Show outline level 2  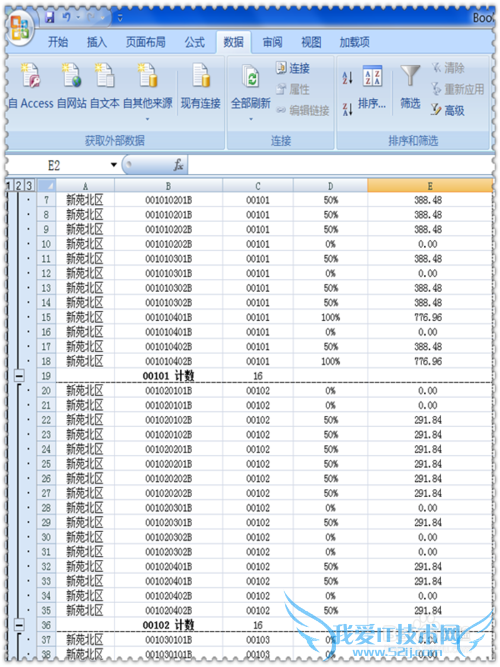[x=18, y=185]
